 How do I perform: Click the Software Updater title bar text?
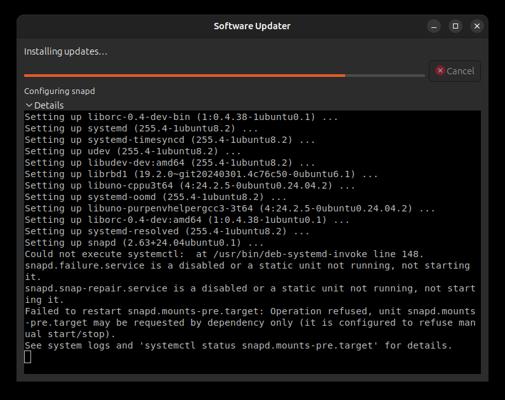pos(252,26)
